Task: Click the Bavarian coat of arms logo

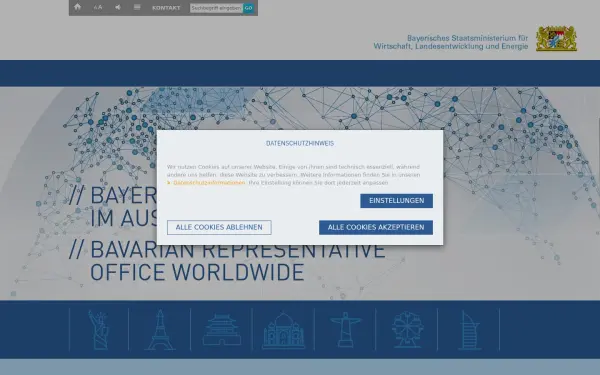Action: pyautogui.click(x=556, y=38)
